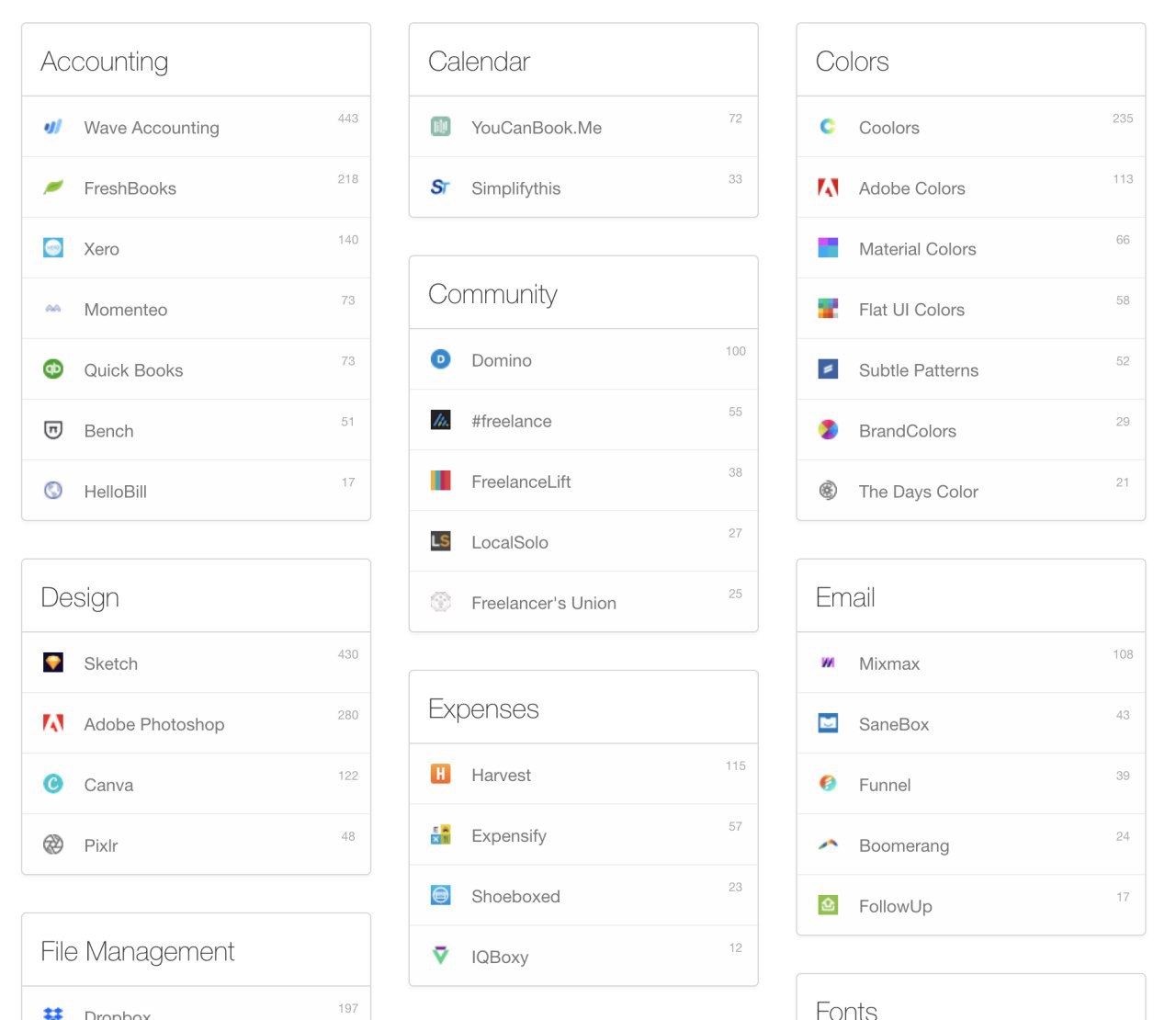The width and height of the screenshot is (1176, 1020).
Task: Click the Flat UI Colors icon
Action: pyautogui.click(x=828, y=309)
